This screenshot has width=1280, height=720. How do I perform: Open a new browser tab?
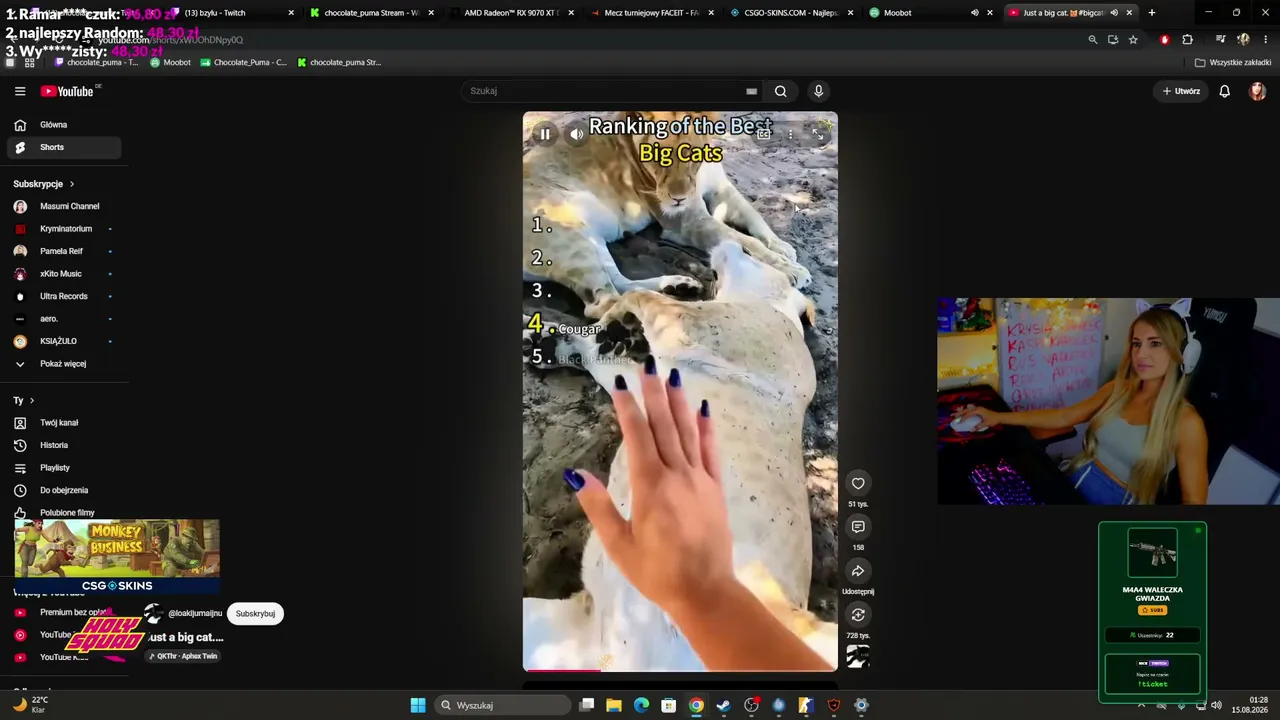(1151, 13)
